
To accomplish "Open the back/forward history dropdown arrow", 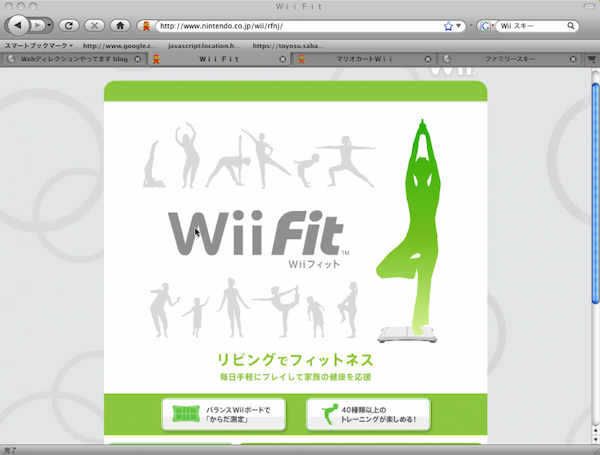I will point(49,26).
